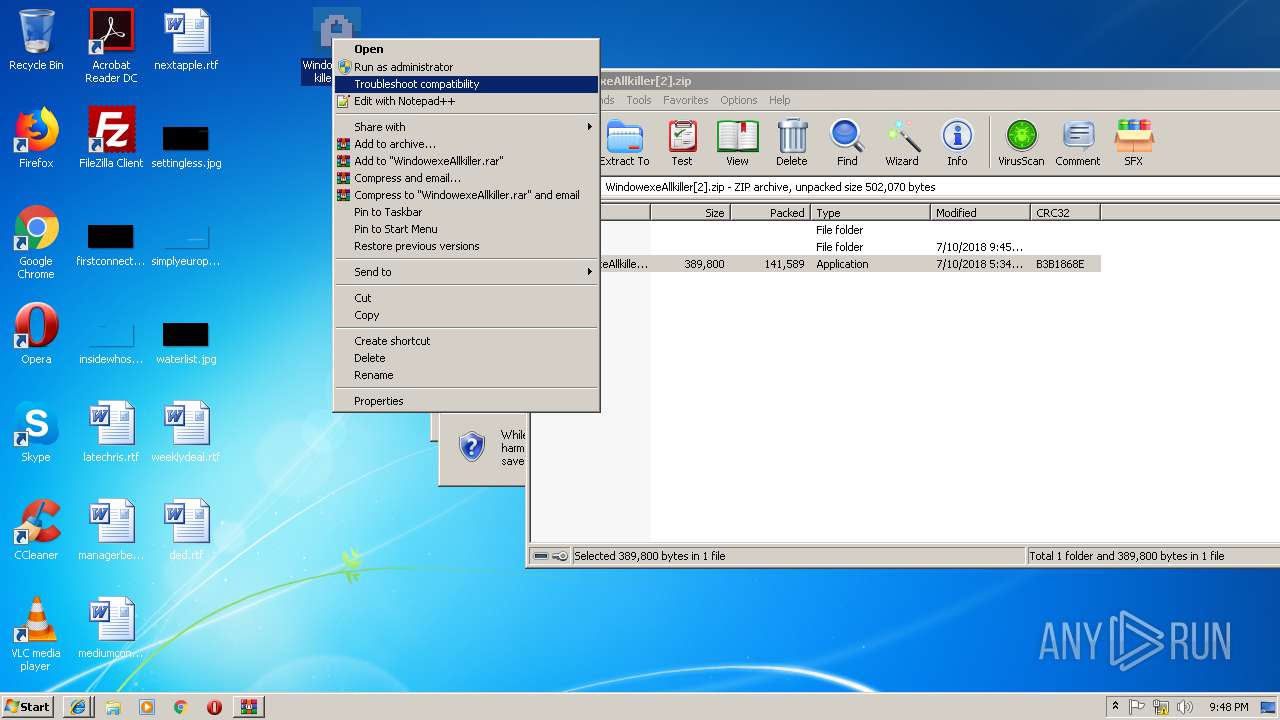
Task: Launch Skype from desktop
Action: pyautogui.click(x=36, y=432)
